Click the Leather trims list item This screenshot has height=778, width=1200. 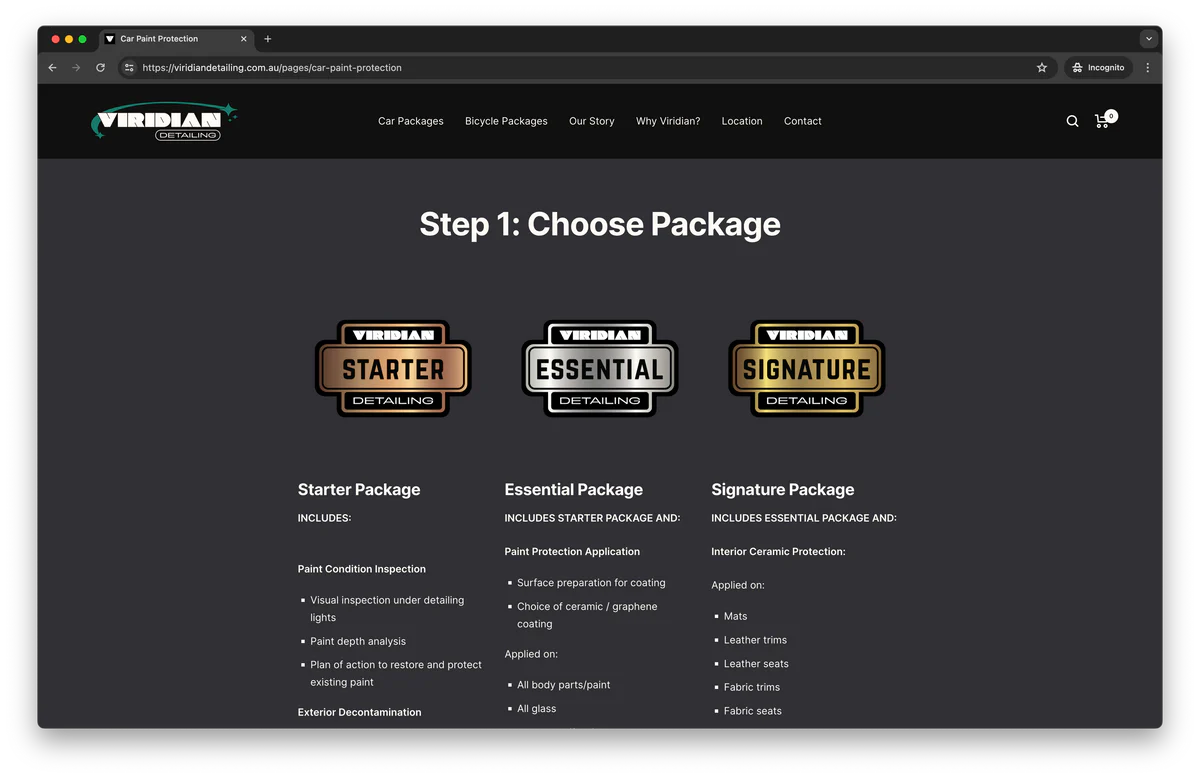click(x=755, y=640)
